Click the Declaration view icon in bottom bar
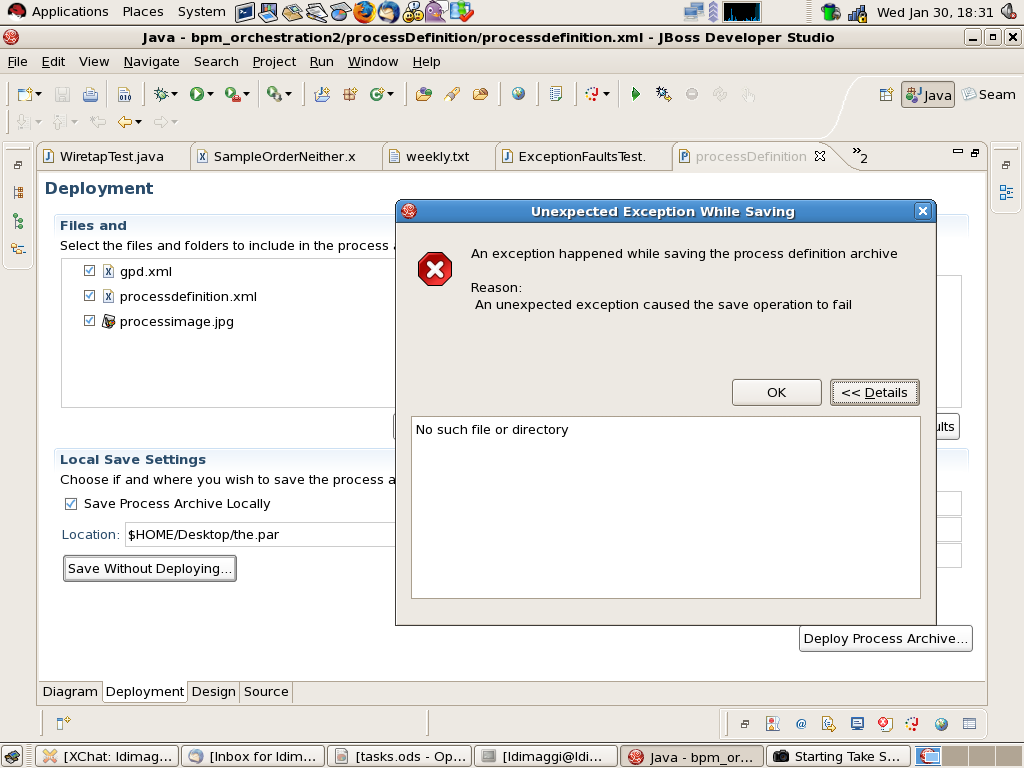 click(829, 724)
